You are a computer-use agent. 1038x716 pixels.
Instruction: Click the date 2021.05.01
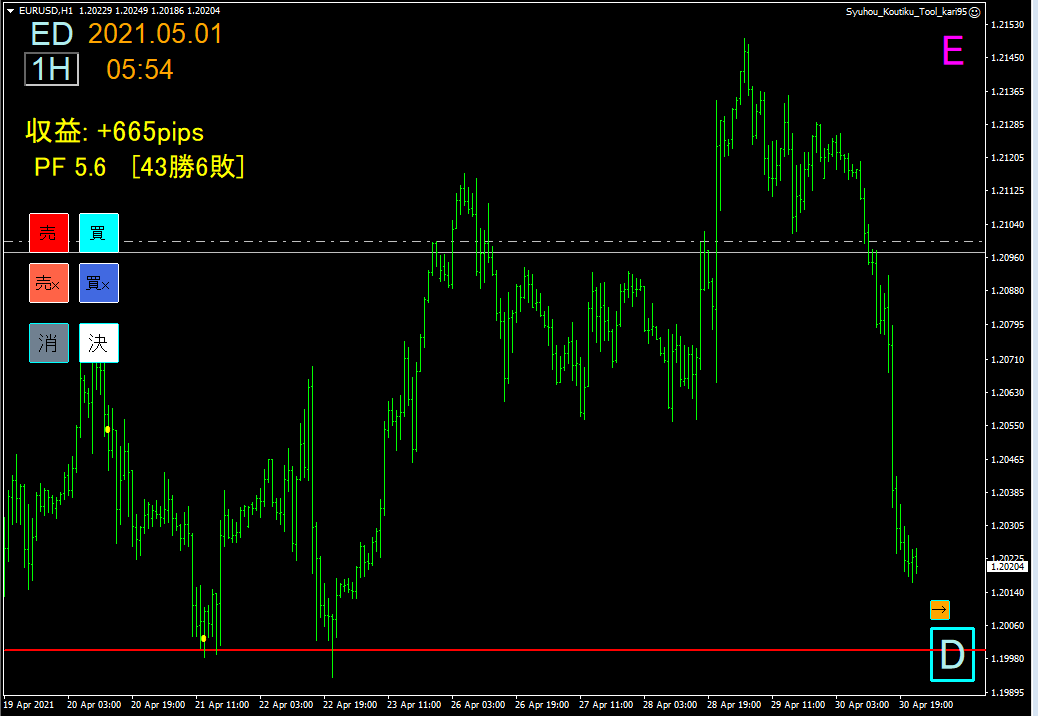point(156,34)
